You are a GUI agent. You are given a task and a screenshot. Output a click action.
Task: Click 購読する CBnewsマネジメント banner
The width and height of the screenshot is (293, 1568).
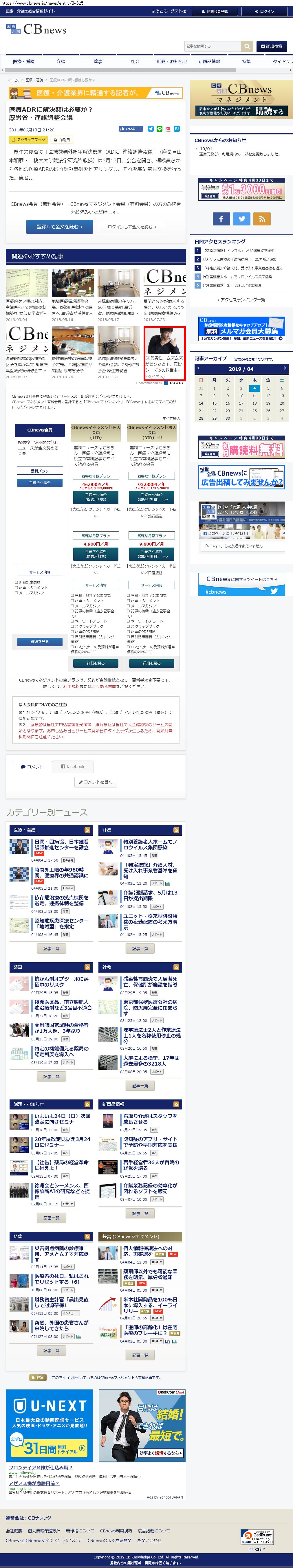pos(242,99)
